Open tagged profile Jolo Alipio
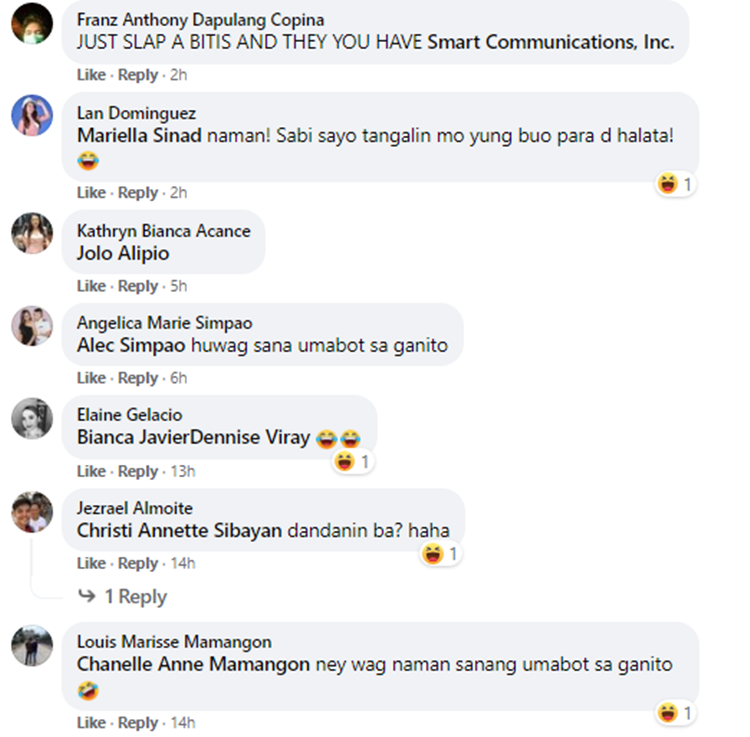750x737 pixels. [x=123, y=253]
